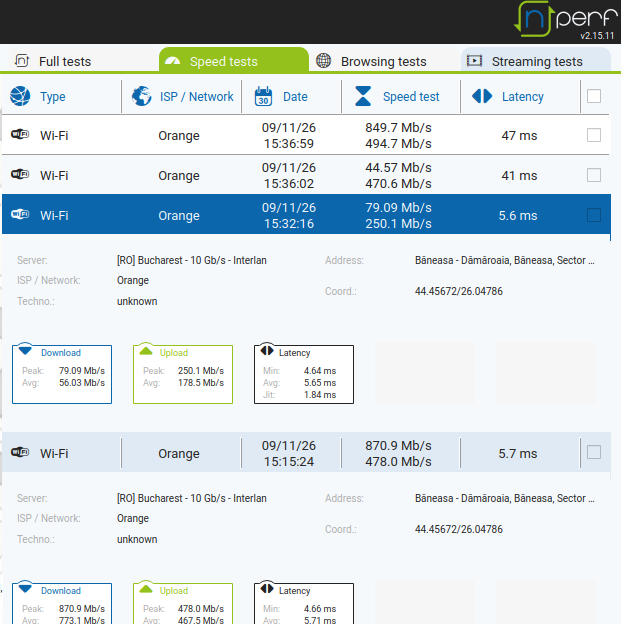
Task: Tick the checkbox for the 15:15:24 test
Action: tap(594, 452)
